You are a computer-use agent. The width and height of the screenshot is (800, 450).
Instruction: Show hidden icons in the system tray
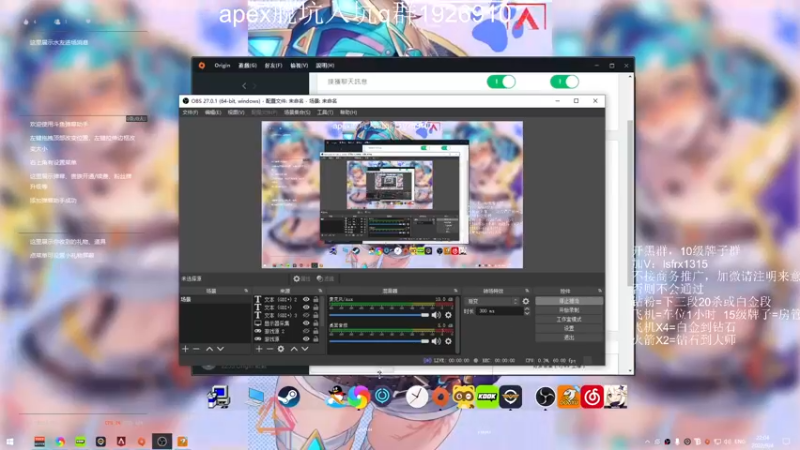click(x=647, y=441)
